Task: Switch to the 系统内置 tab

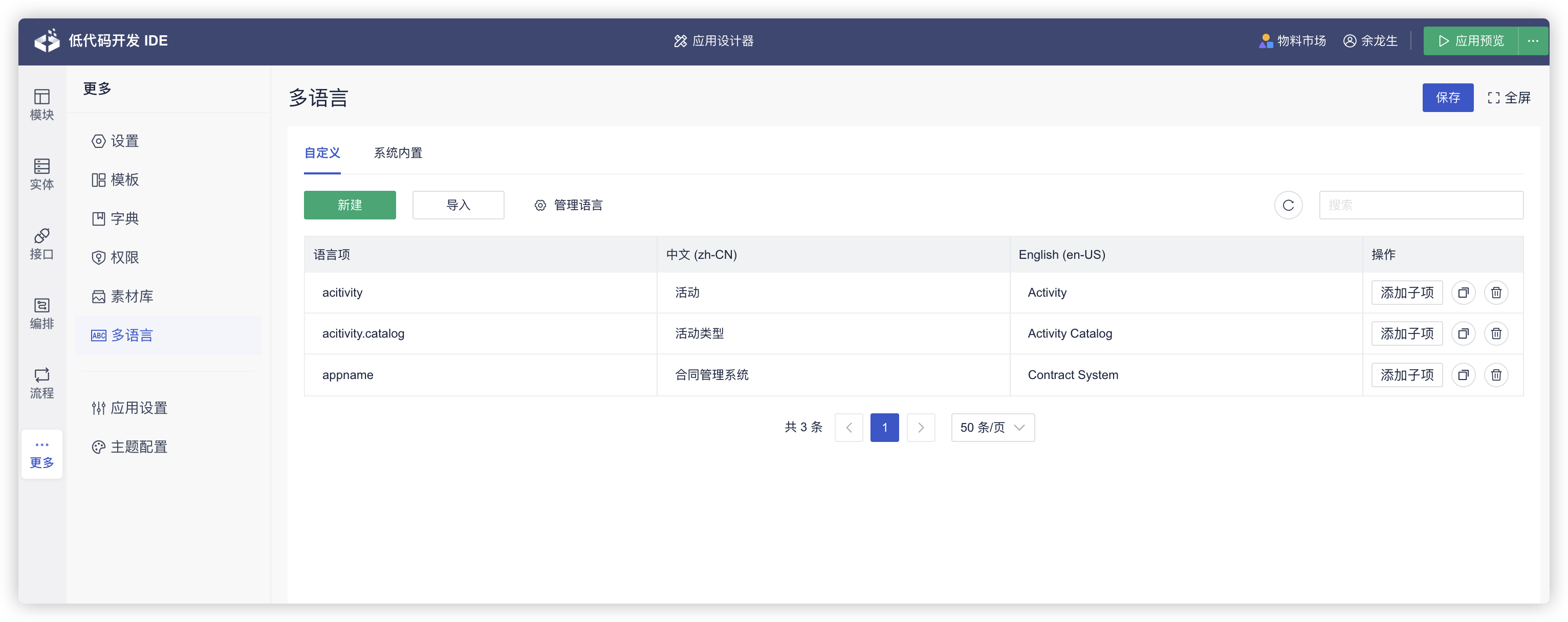Action: 398,153
